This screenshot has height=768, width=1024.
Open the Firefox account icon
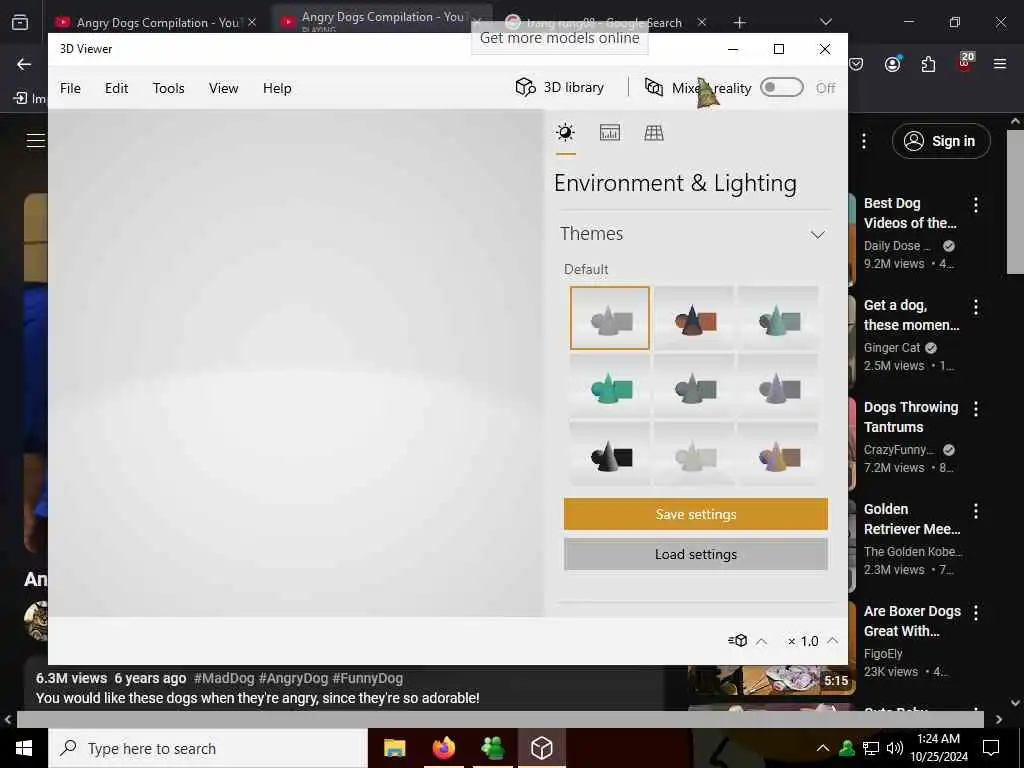click(893, 63)
